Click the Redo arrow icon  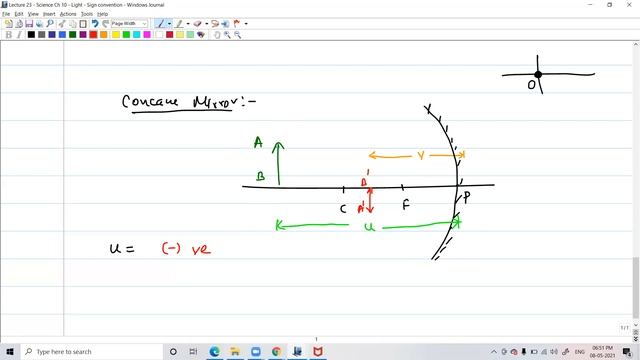coord(105,24)
